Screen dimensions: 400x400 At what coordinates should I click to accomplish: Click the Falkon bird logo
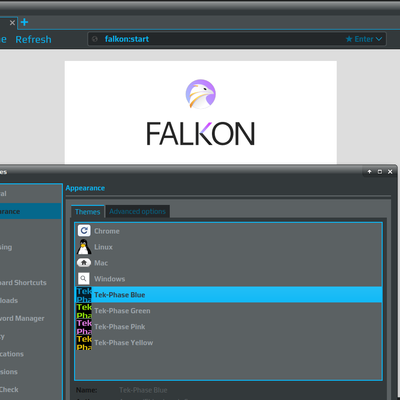click(201, 94)
